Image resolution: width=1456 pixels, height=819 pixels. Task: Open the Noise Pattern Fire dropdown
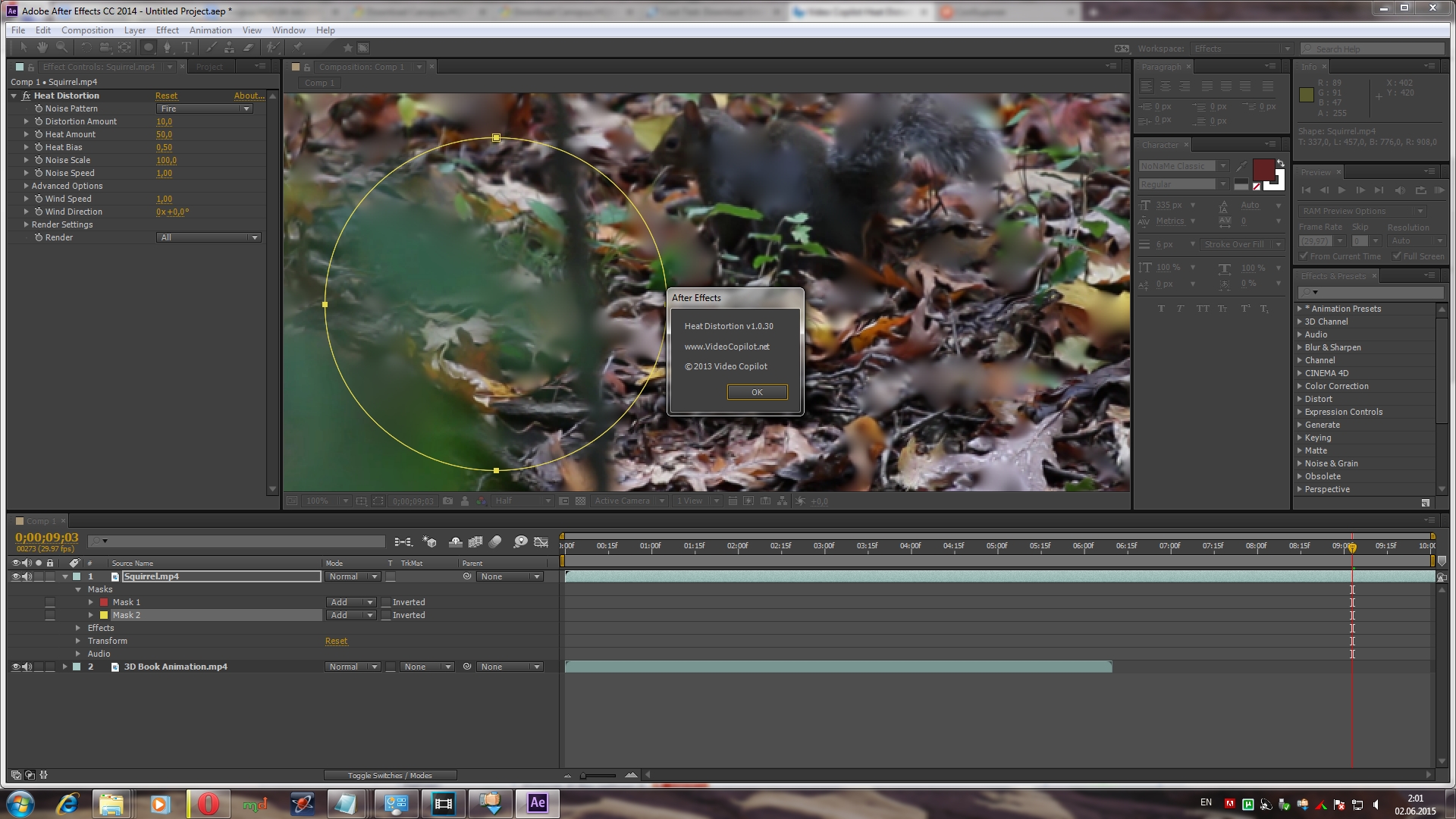[205, 109]
